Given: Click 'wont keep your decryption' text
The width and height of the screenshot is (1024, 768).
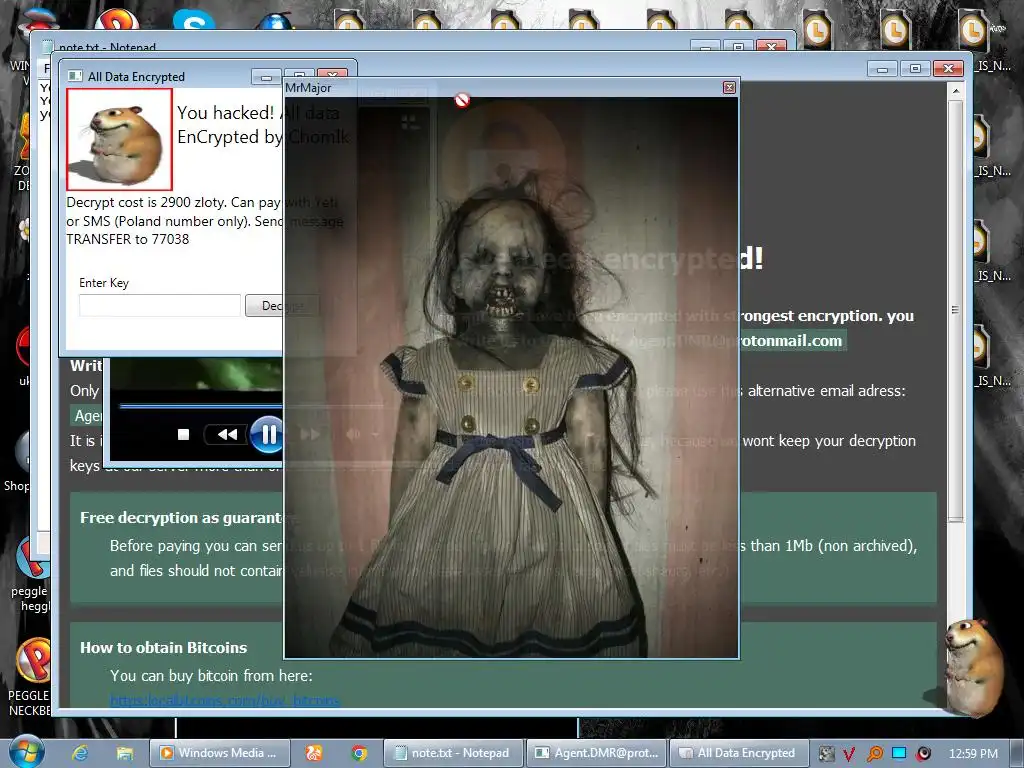Looking at the screenshot, I should pos(829,441).
